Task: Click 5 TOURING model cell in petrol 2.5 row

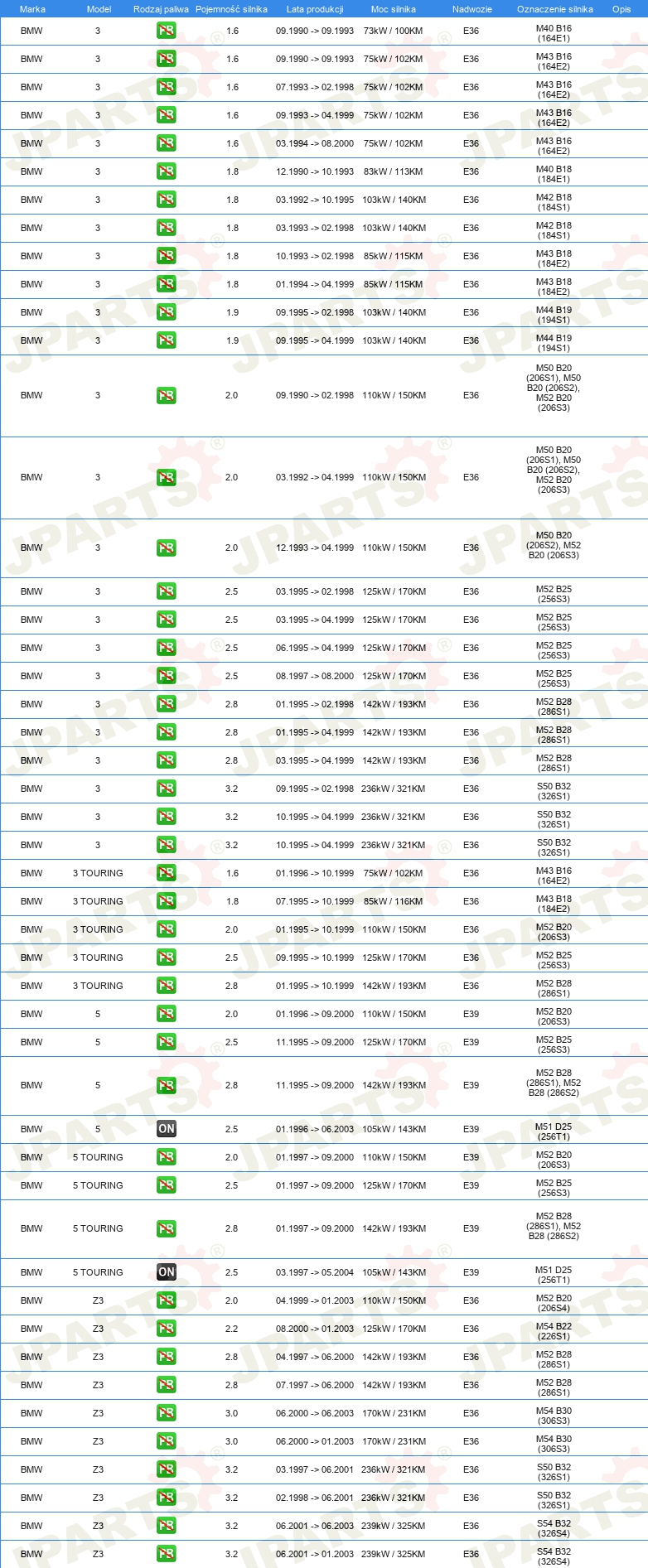Action: (x=98, y=1185)
